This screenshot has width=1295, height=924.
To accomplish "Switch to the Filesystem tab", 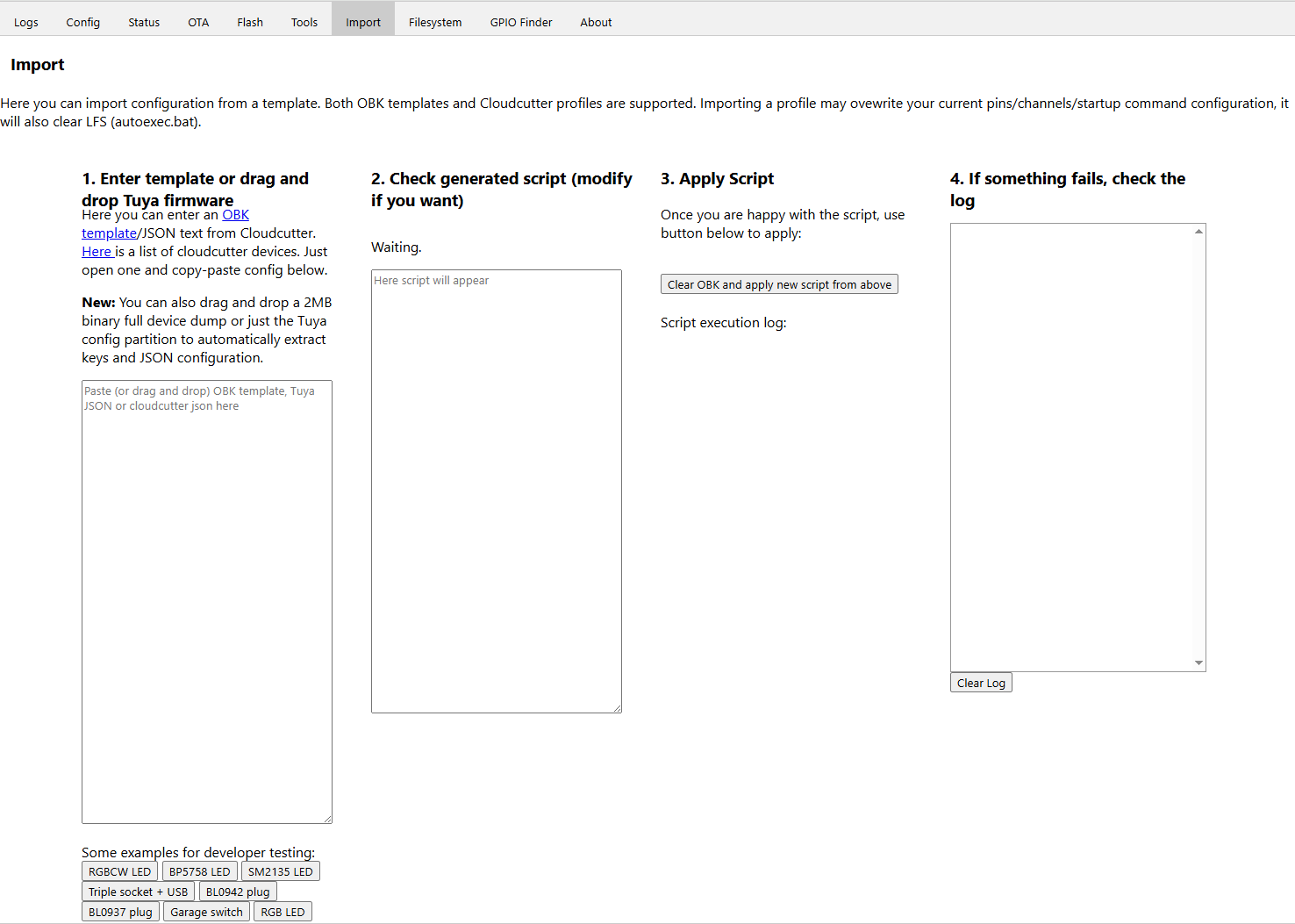I will (435, 22).
